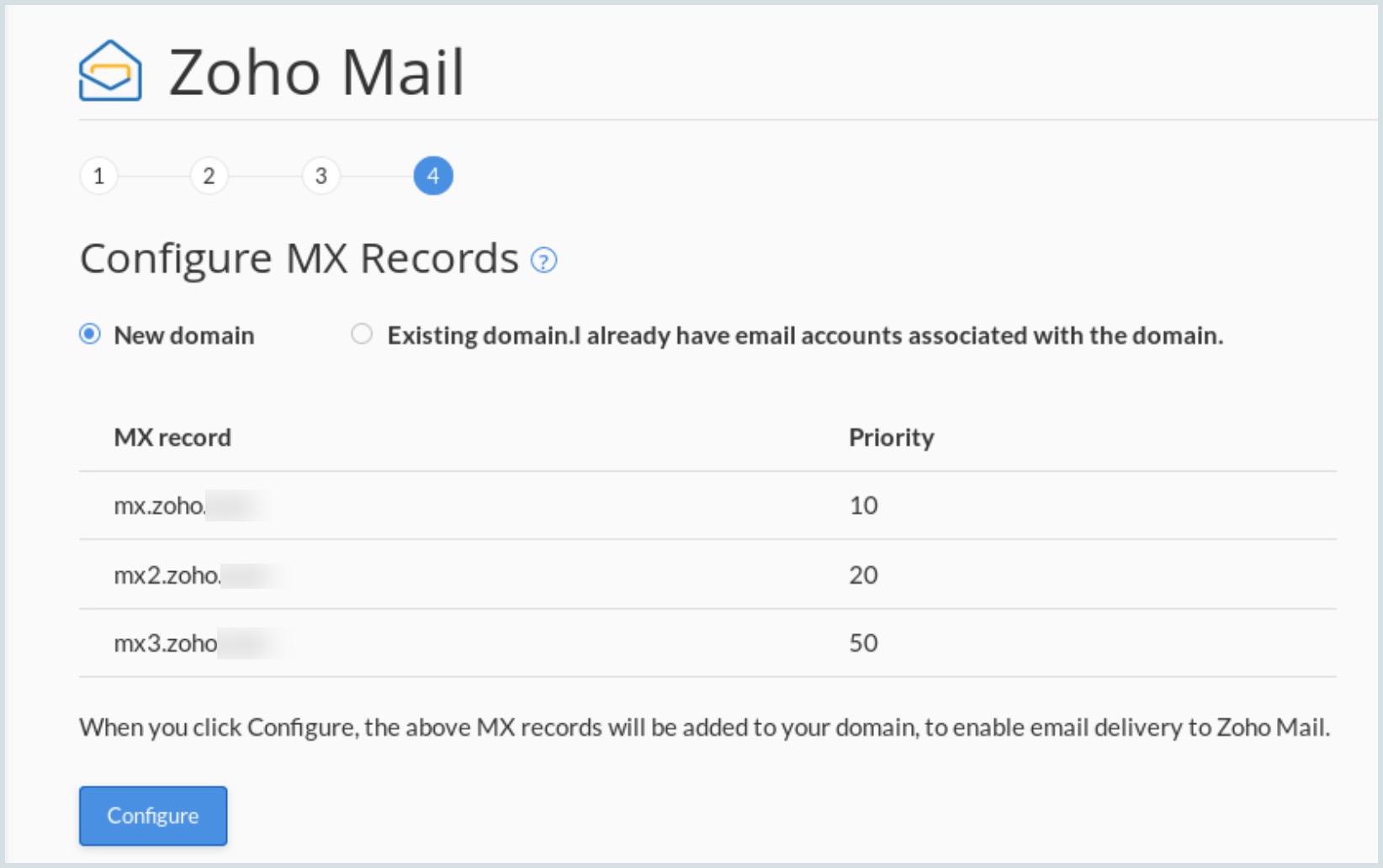Image resolution: width=1383 pixels, height=868 pixels.
Task: Click the priority value 10
Action: point(863,505)
